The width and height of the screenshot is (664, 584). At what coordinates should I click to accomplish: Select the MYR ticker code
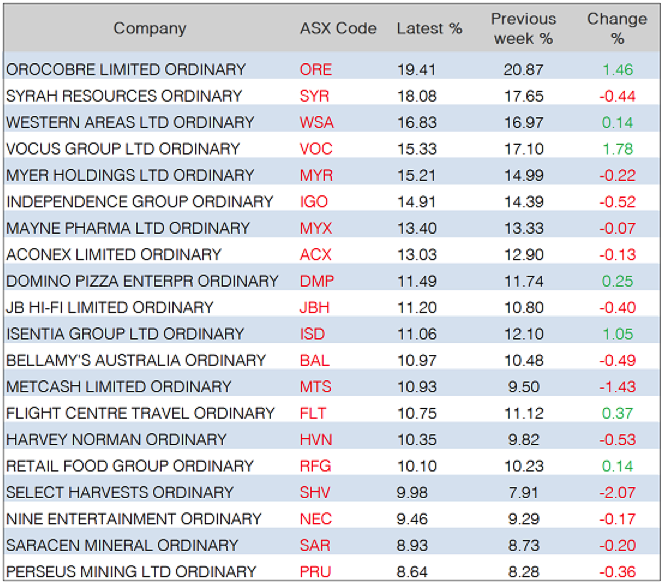[x=316, y=175]
